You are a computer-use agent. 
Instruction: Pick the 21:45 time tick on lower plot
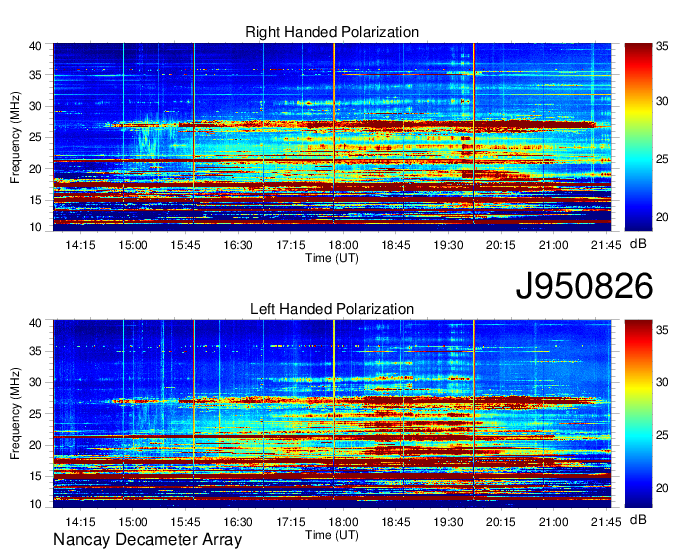[x=606, y=522]
